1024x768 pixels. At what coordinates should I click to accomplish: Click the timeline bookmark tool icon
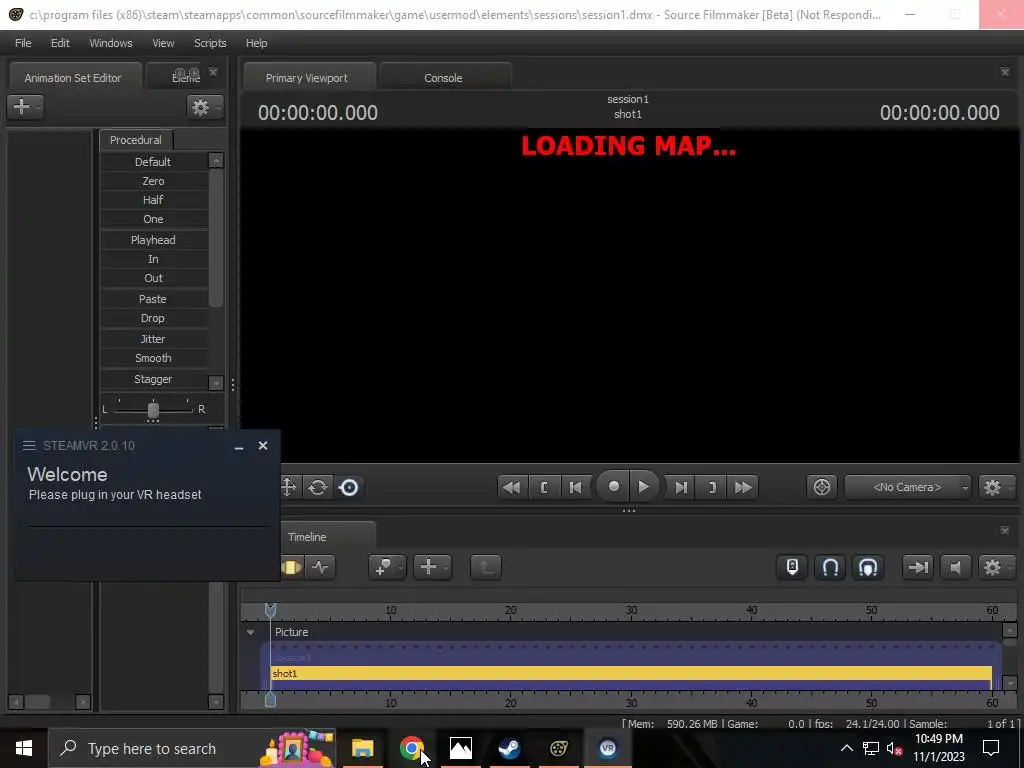pos(387,567)
